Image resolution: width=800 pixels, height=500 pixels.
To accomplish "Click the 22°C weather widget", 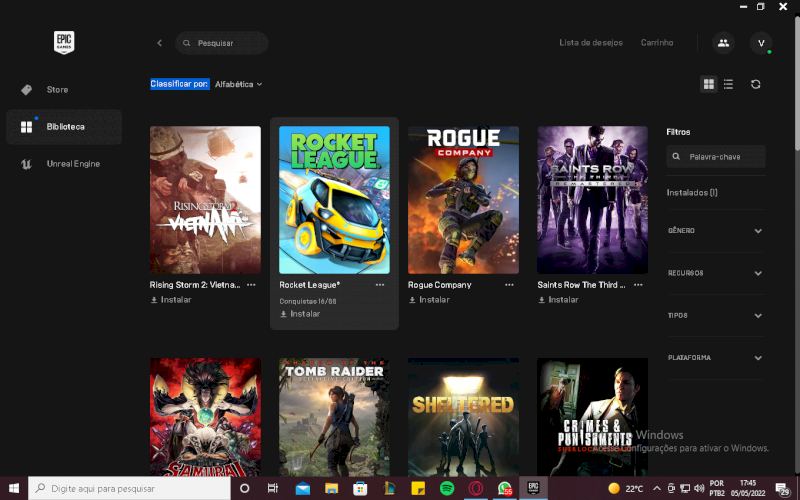I will (626, 488).
